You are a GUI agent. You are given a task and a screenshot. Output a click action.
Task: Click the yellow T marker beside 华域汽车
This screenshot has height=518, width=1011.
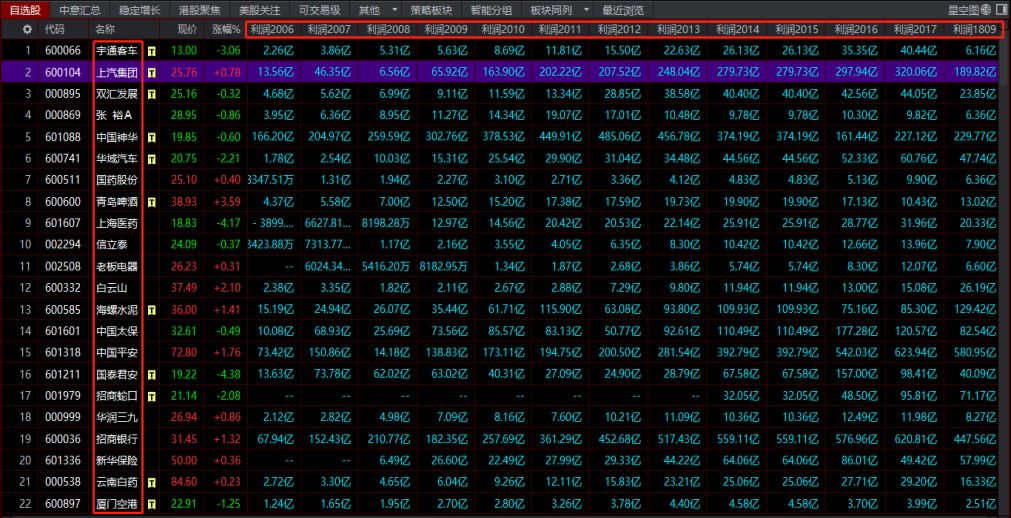[152, 159]
